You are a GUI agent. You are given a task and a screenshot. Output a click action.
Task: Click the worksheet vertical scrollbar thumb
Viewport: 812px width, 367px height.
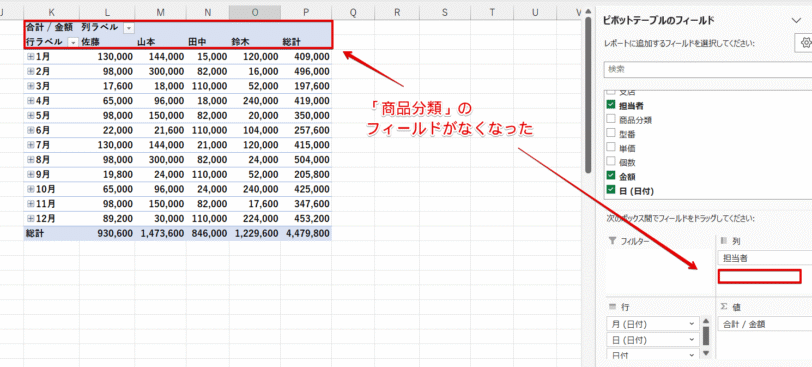coord(588,96)
